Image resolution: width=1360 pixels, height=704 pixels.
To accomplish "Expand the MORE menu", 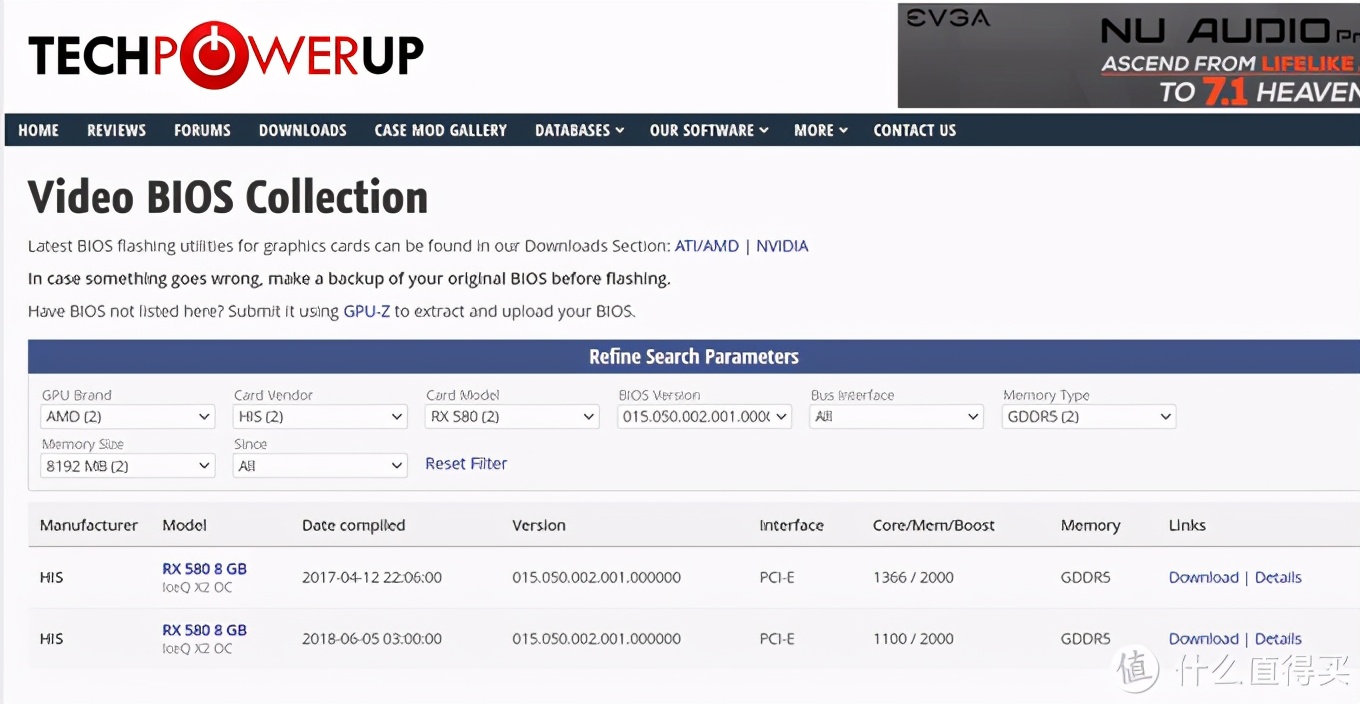I will coord(820,130).
